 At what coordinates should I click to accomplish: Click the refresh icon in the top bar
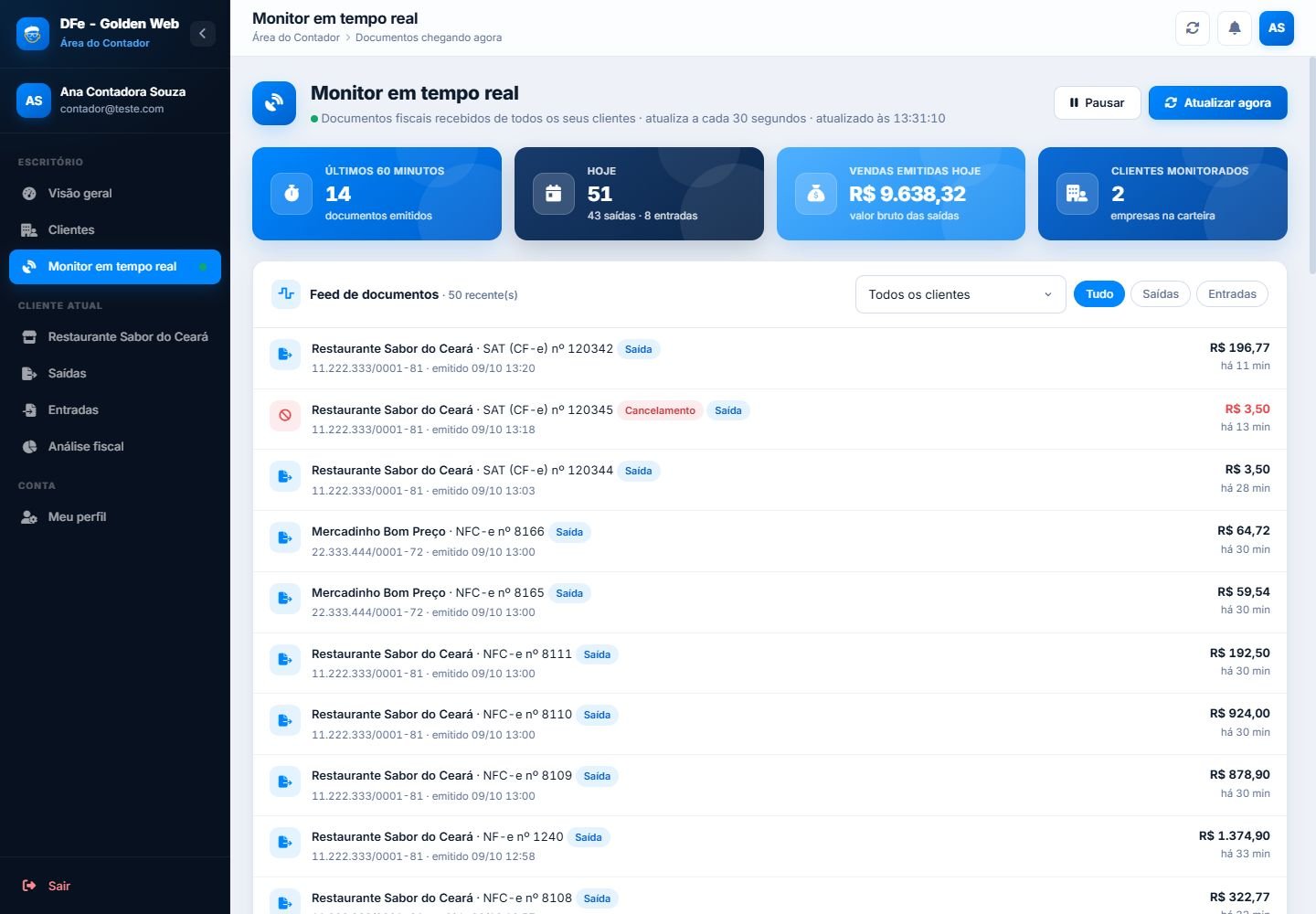(x=1193, y=28)
